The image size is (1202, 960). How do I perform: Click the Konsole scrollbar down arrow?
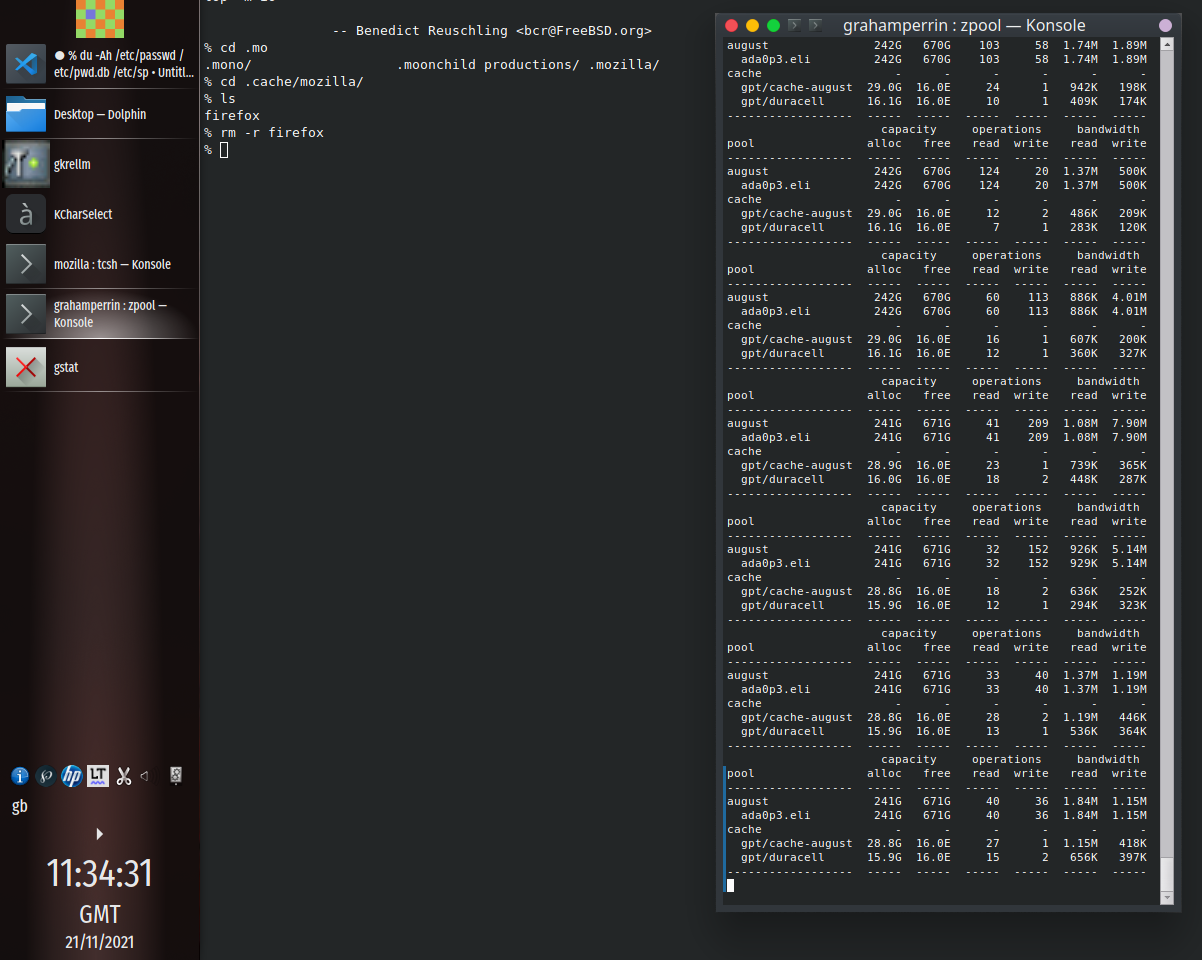pyautogui.click(x=1166, y=898)
